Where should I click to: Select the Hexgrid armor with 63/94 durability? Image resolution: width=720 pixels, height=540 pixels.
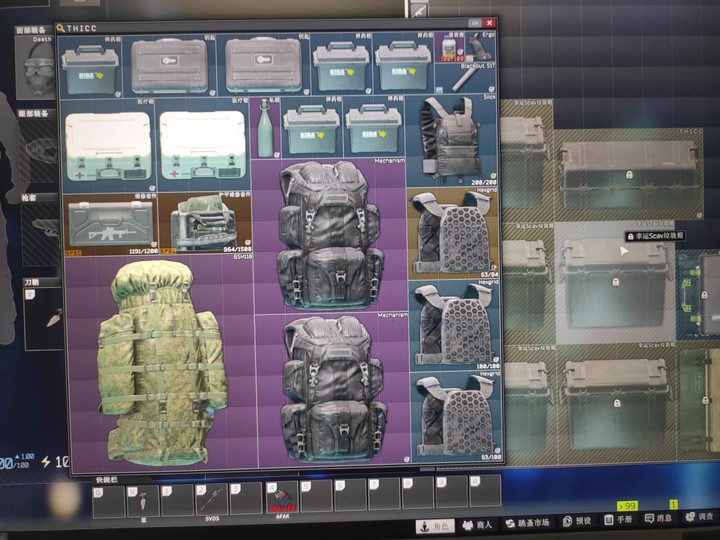tap(454, 232)
